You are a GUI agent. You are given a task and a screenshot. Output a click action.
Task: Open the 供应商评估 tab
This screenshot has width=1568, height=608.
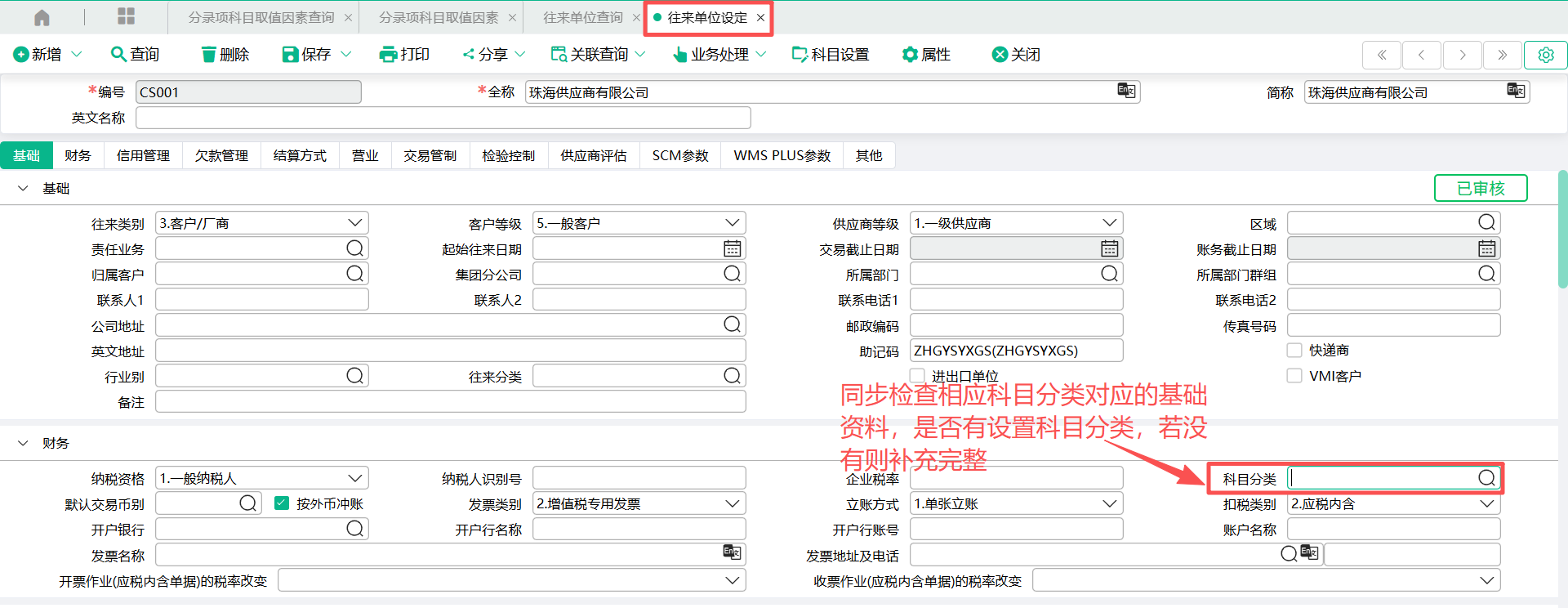pos(593,155)
